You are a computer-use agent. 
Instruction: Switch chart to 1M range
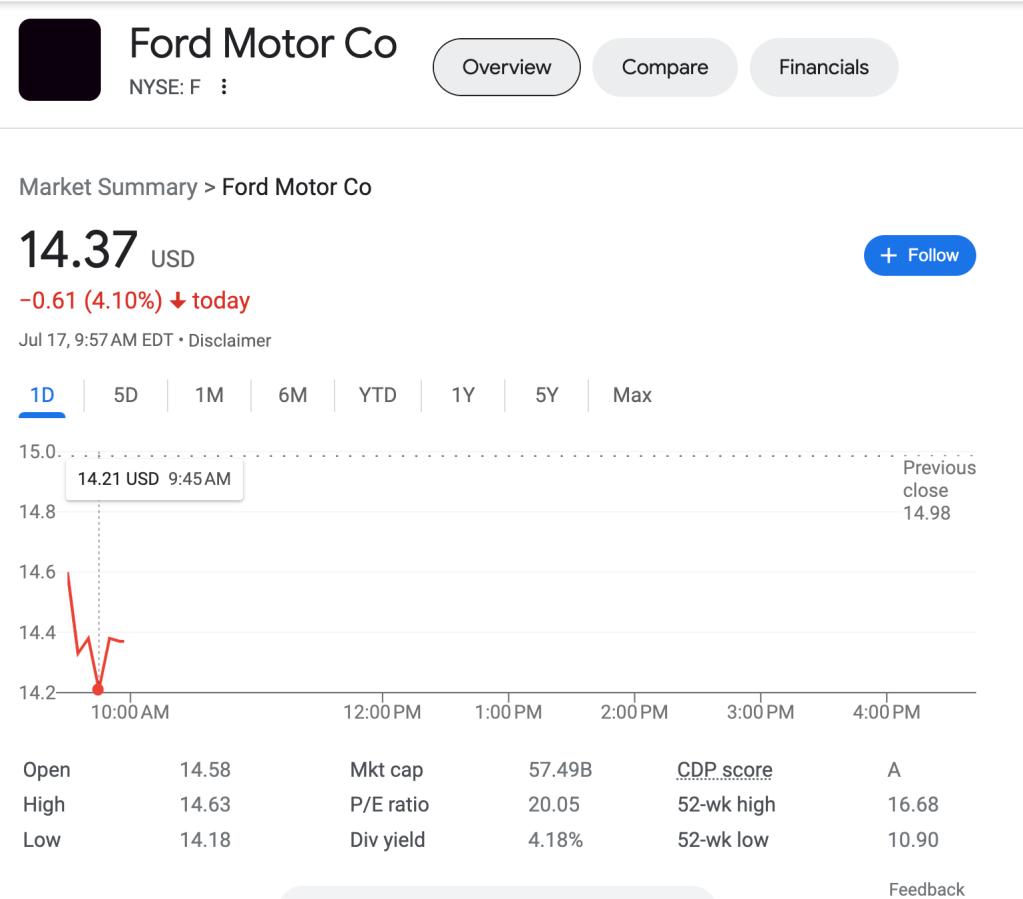point(209,395)
